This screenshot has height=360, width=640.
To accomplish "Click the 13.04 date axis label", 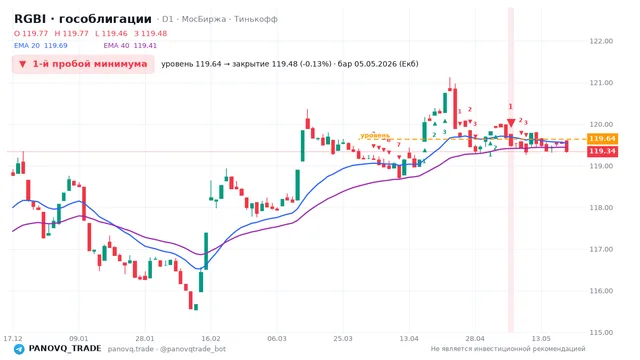I will pyautogui.click(x=409, y=339).
